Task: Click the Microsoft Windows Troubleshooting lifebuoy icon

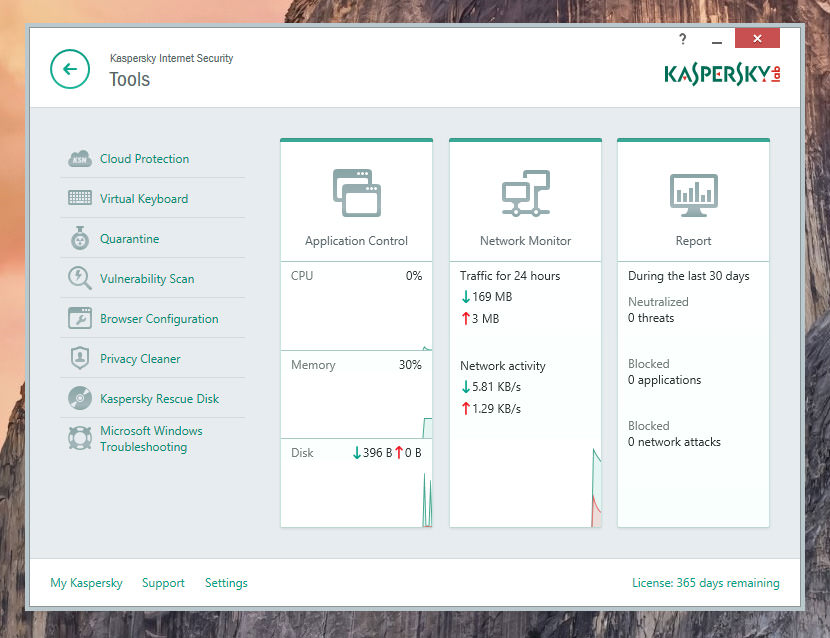Action: [x=80, y=438]
